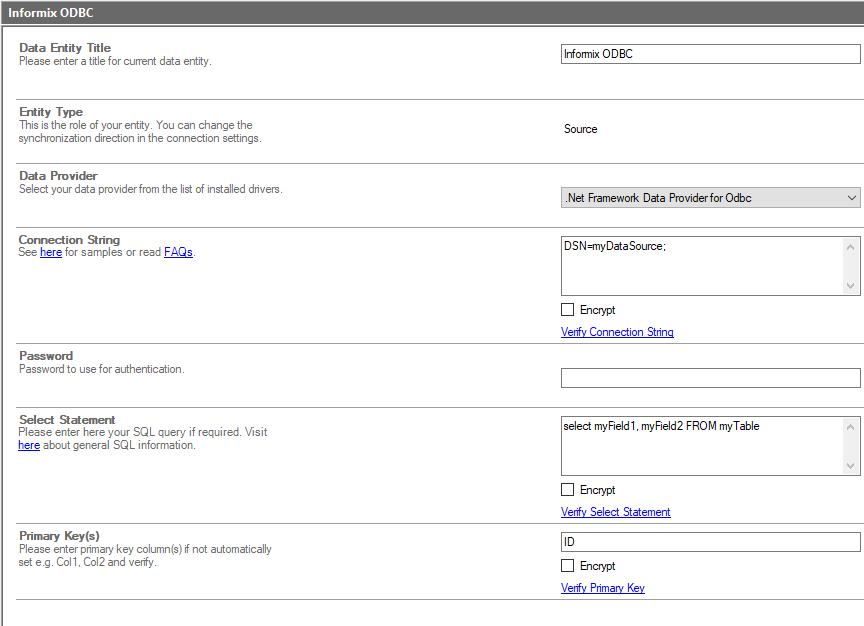Click the Password input field

[710, 378]
